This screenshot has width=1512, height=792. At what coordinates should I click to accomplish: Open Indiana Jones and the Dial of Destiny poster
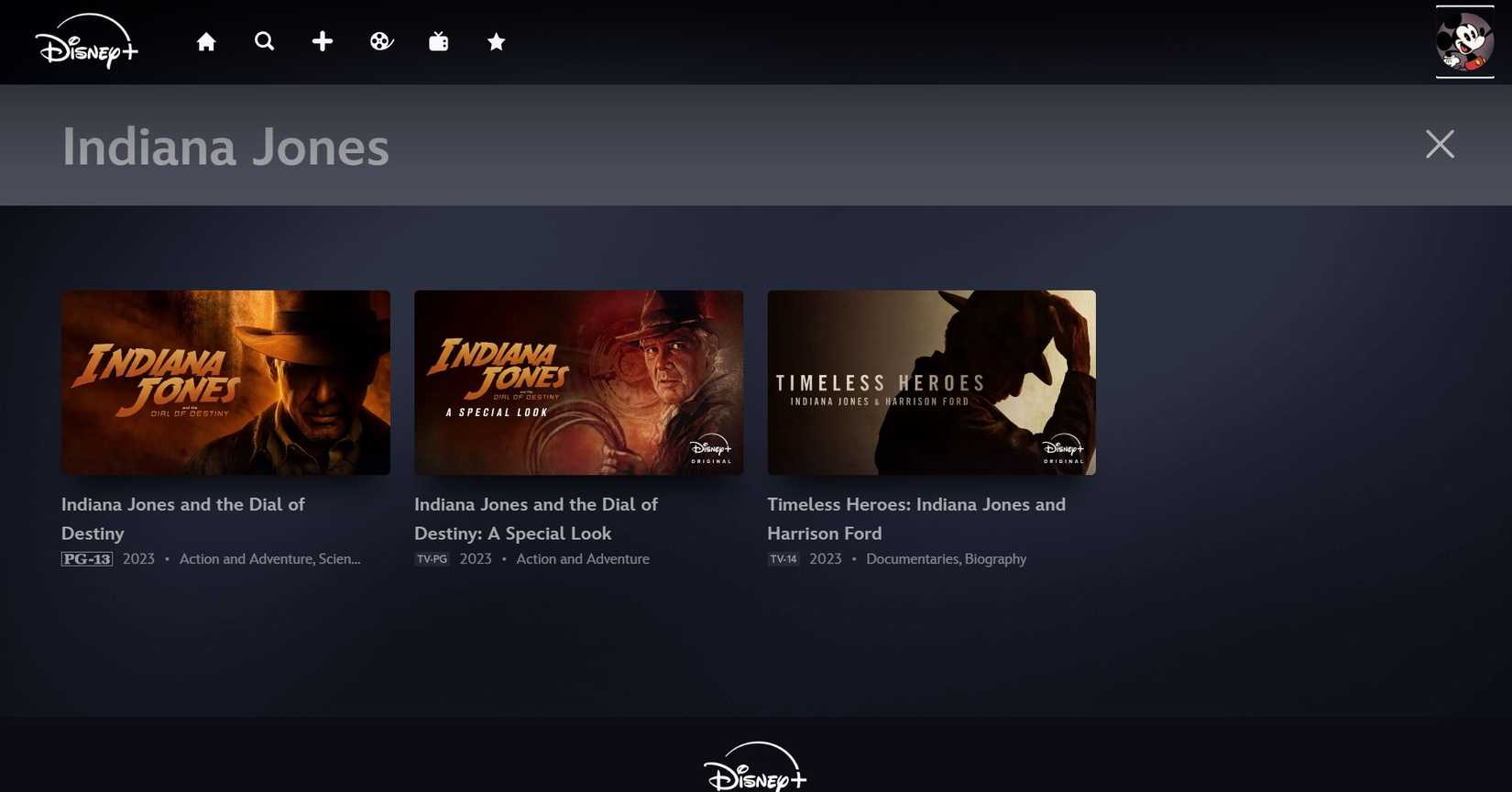coord(225,382)
